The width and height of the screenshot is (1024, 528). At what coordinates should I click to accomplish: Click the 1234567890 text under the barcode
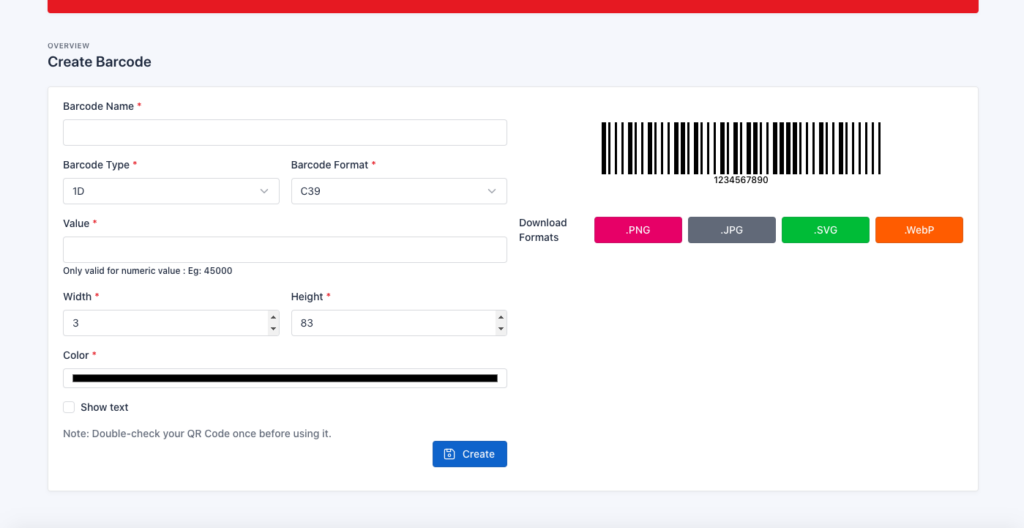point(741,180)
